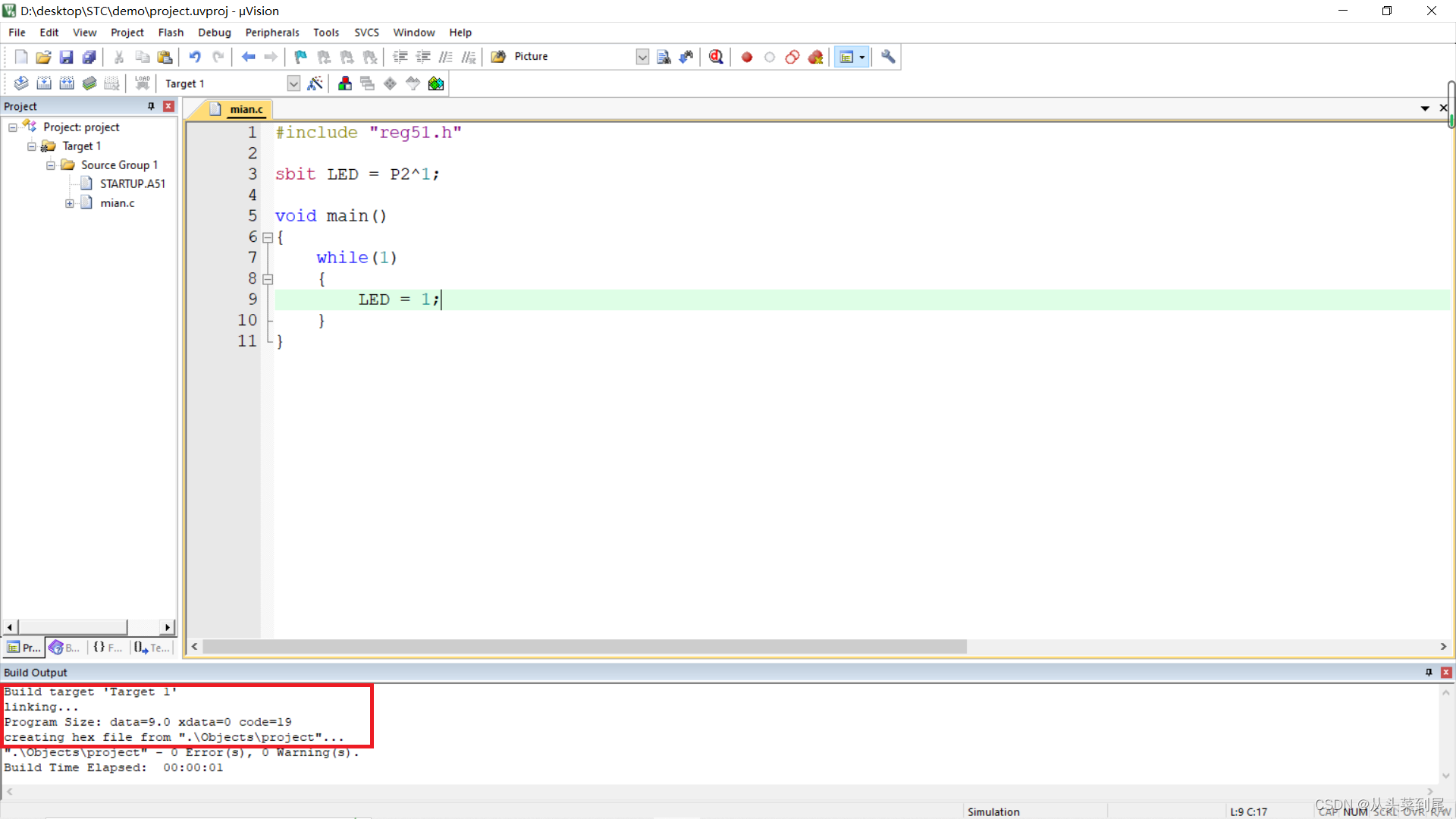Screen dimensions: 1456x819
Task: Redo edit with the Redo arrow
Action: coord(218,57)
